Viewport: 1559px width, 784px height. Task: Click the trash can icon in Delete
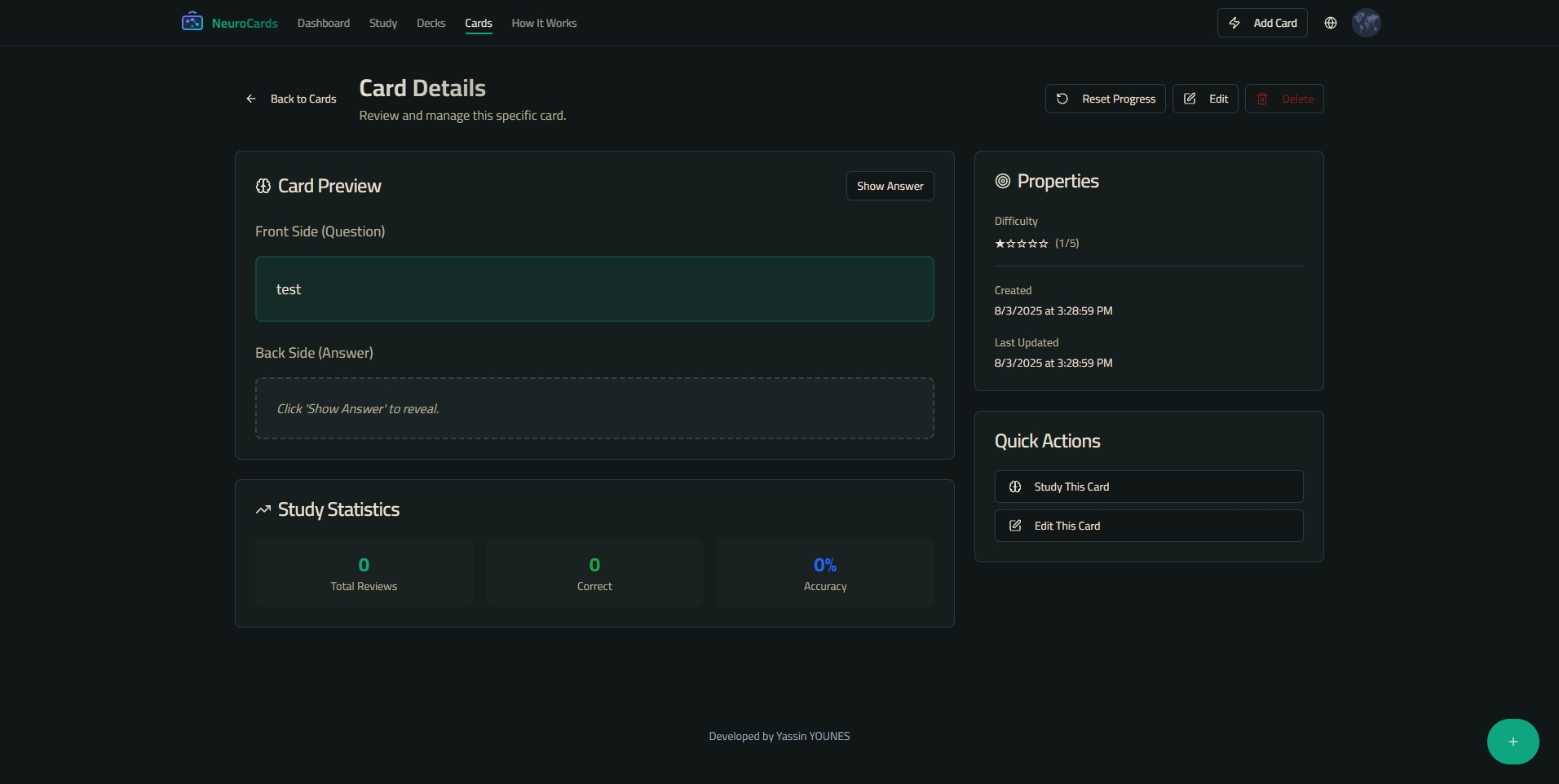(1262, 99)
